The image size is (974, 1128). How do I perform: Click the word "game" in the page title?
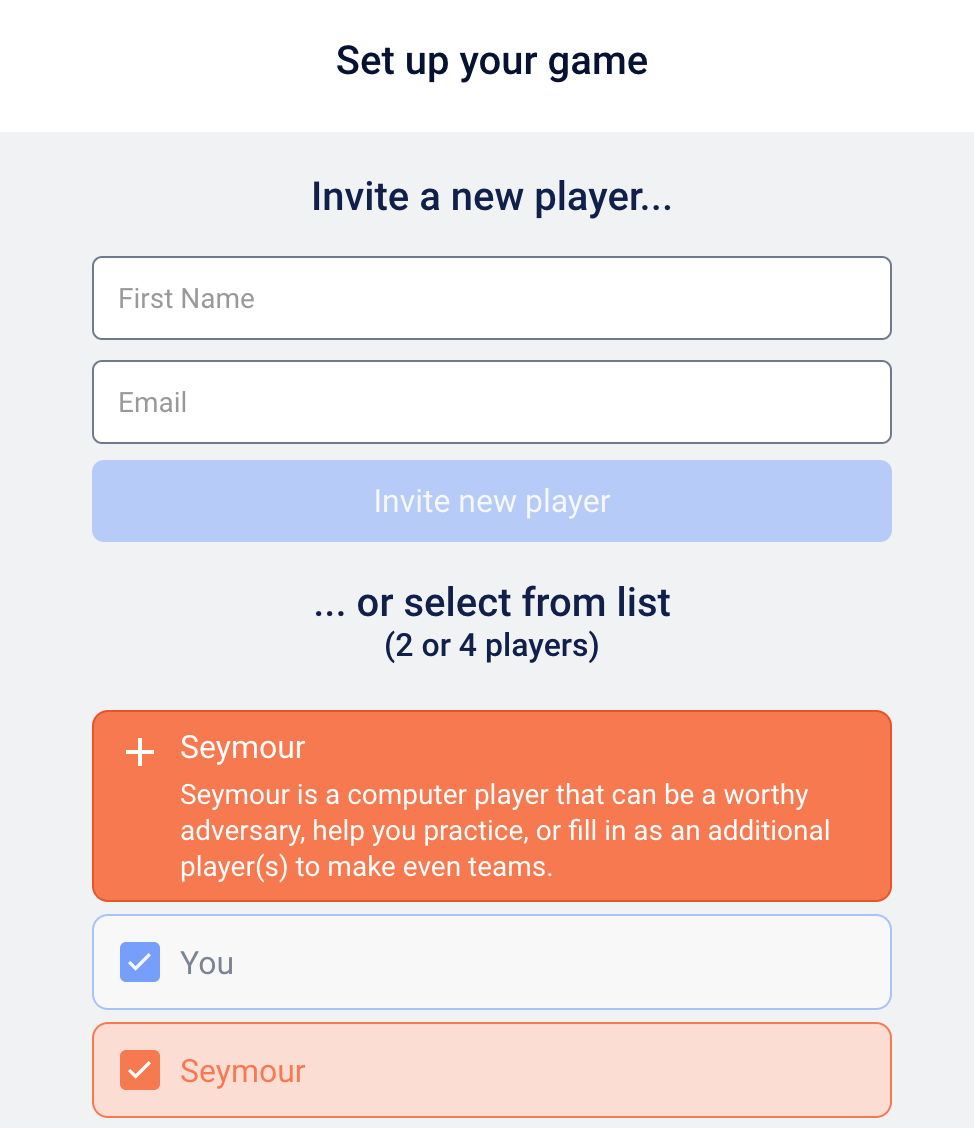[x=600, y=61]
